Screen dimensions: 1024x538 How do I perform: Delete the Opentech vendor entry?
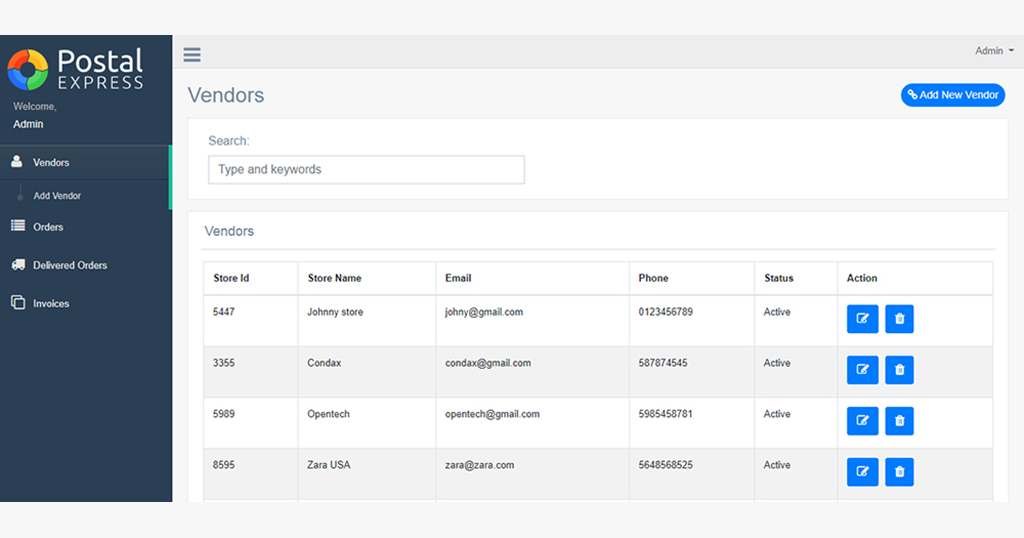899,420
